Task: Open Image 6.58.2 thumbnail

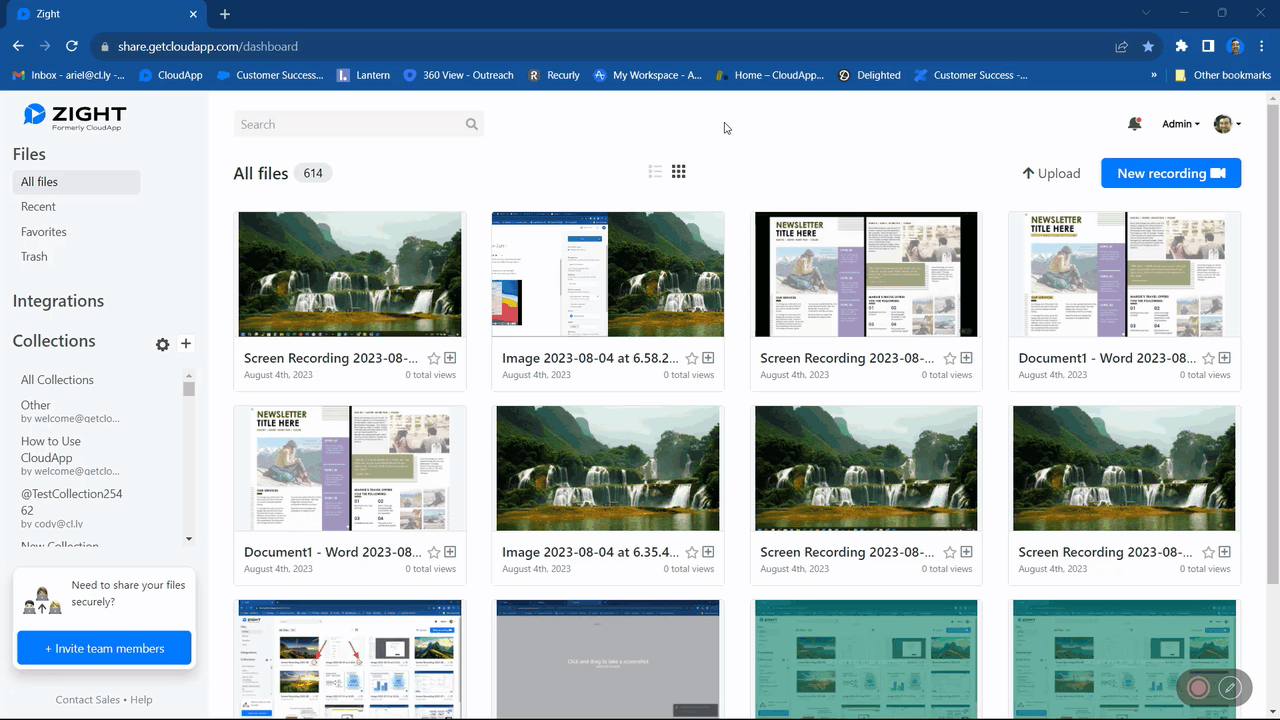Action: point(608,274)
